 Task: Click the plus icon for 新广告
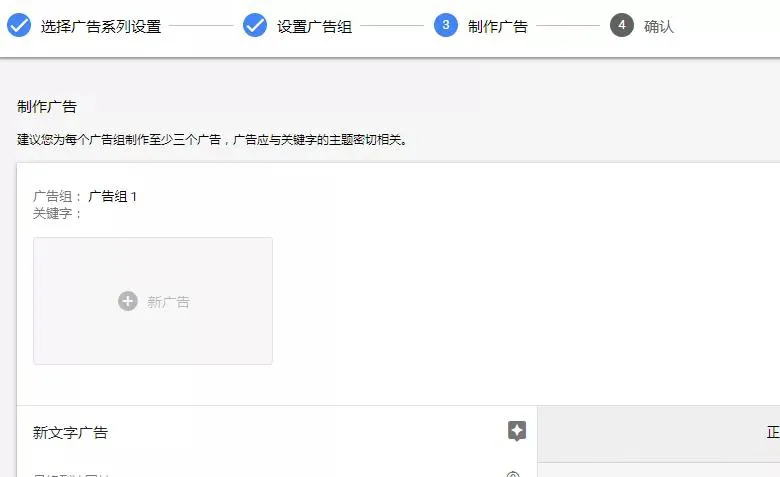128,301
